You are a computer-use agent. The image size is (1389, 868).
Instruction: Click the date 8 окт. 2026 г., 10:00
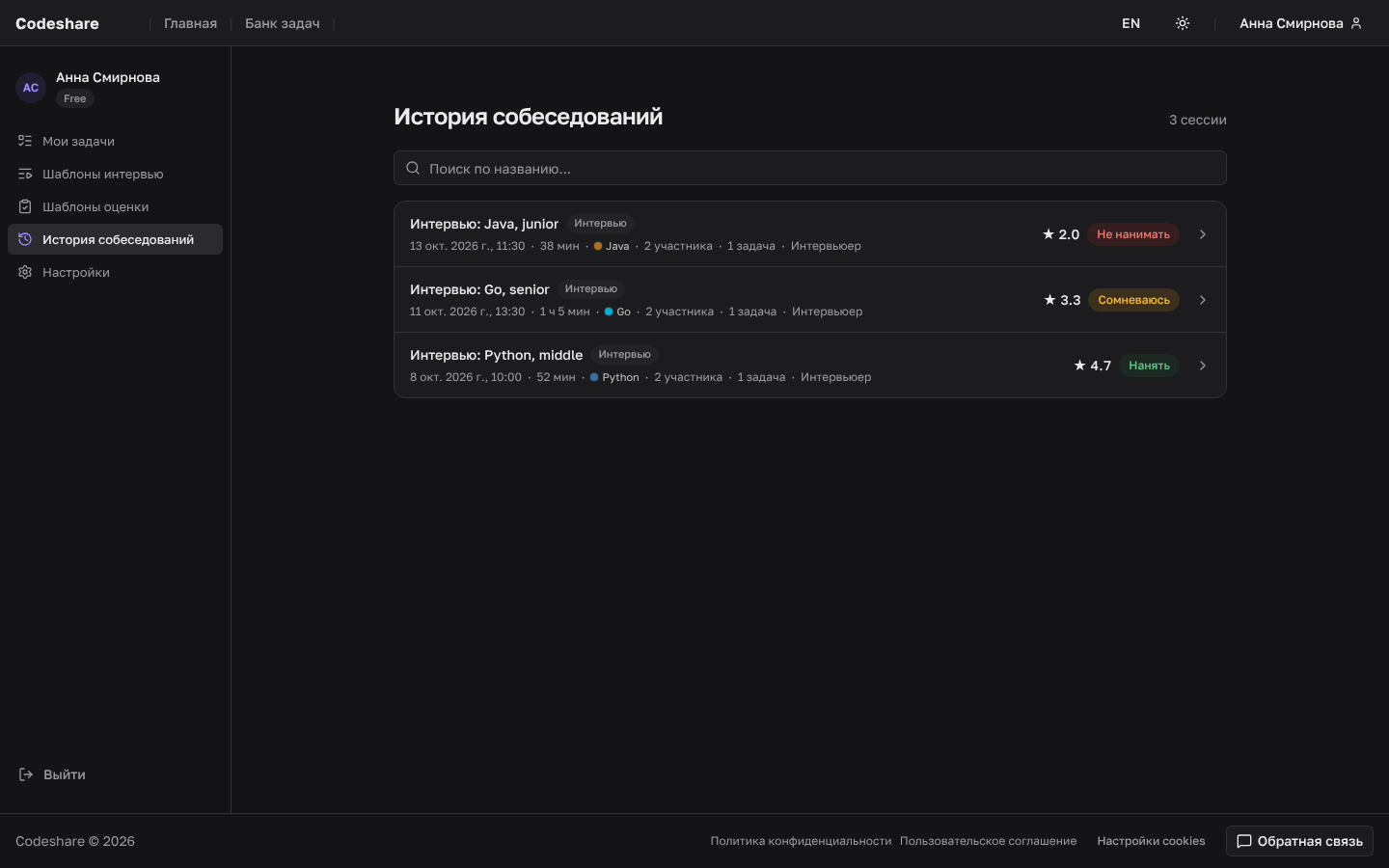coord(465,377)
